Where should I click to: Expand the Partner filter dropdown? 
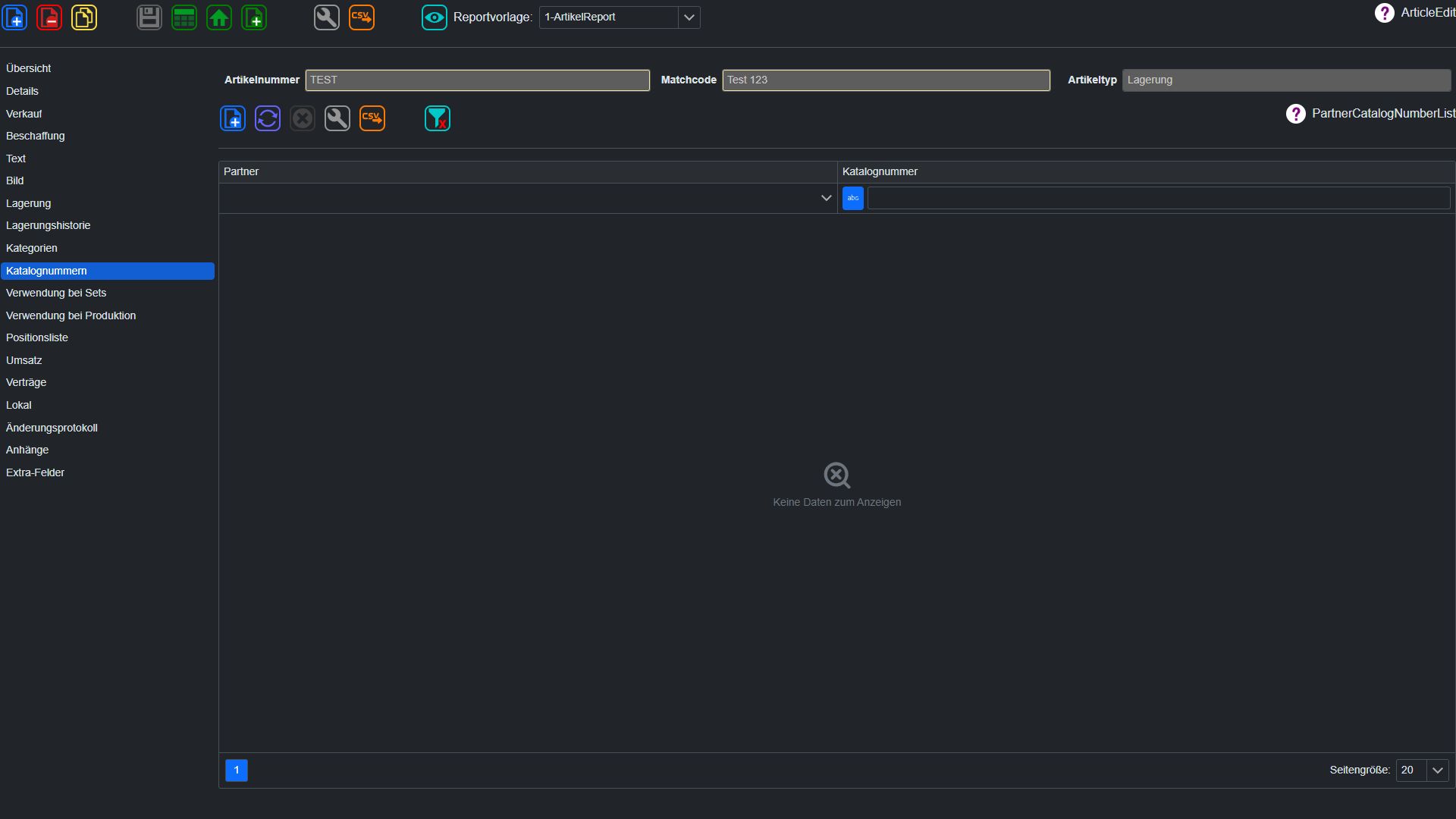coord(826,198)
